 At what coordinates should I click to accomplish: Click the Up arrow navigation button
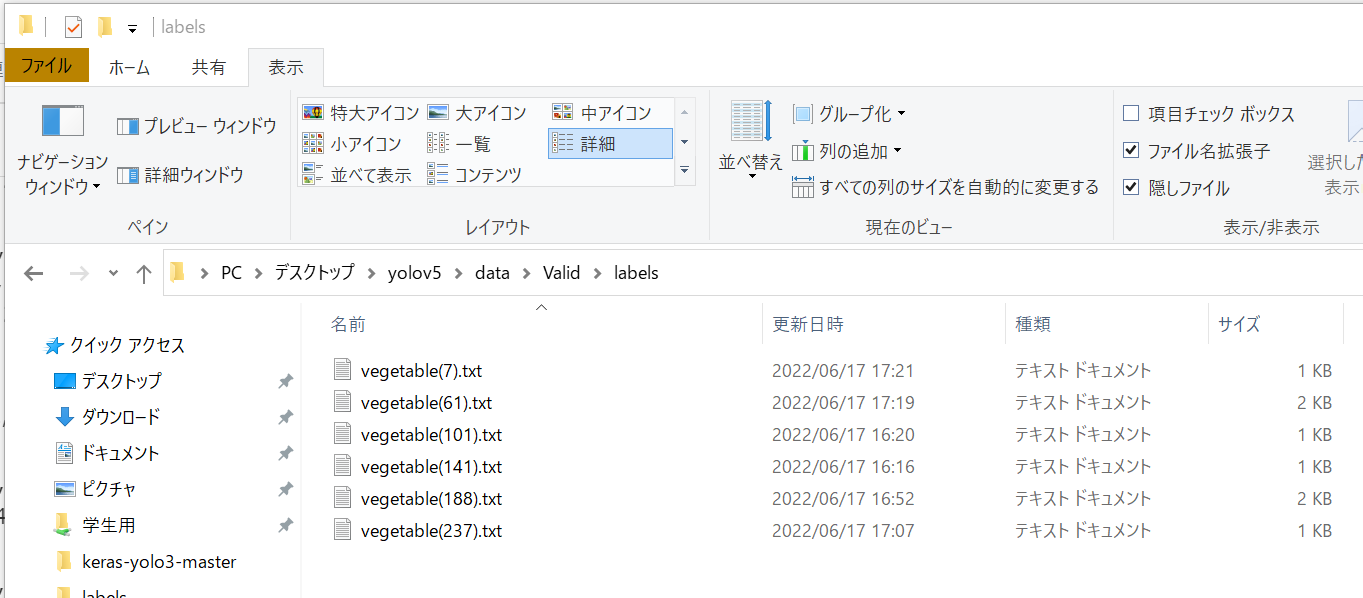pos(143,274)
